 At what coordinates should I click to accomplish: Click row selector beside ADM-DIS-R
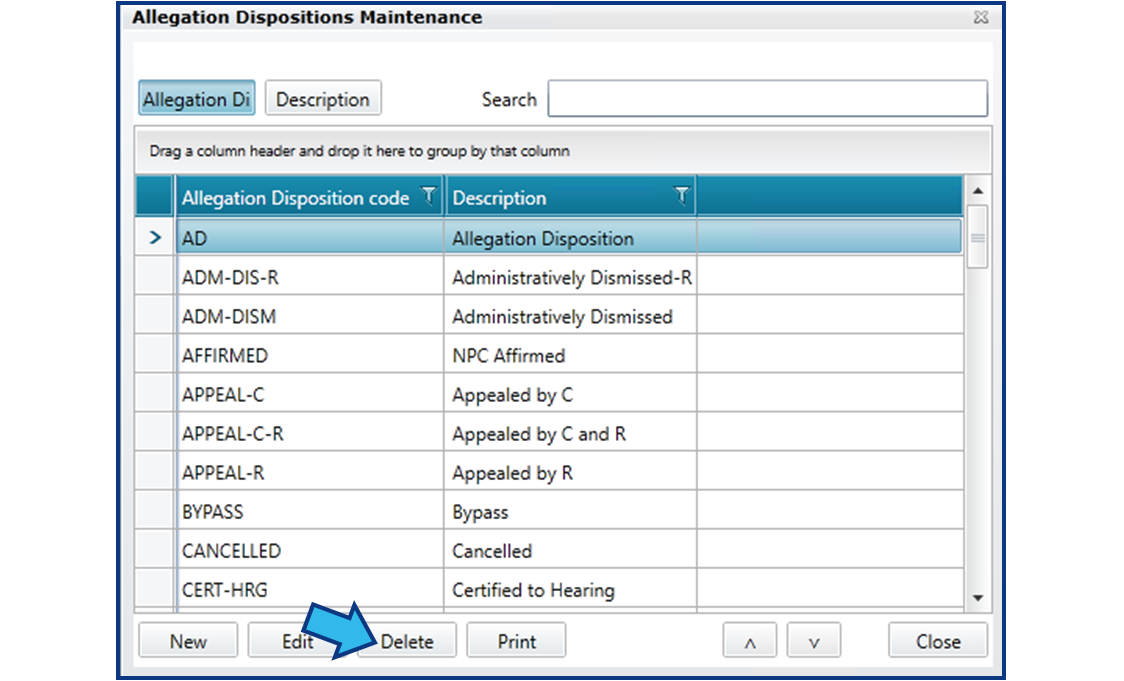[155, 277]
